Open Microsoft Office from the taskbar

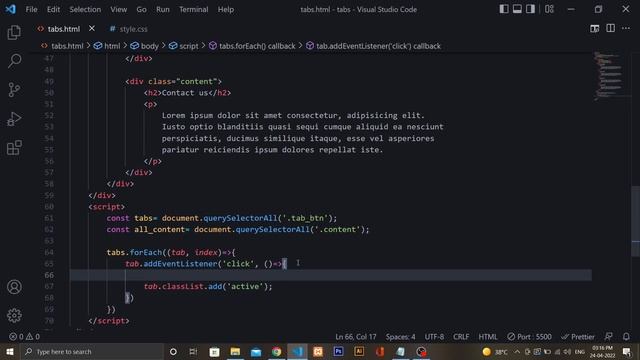click(x=380, y=351)
